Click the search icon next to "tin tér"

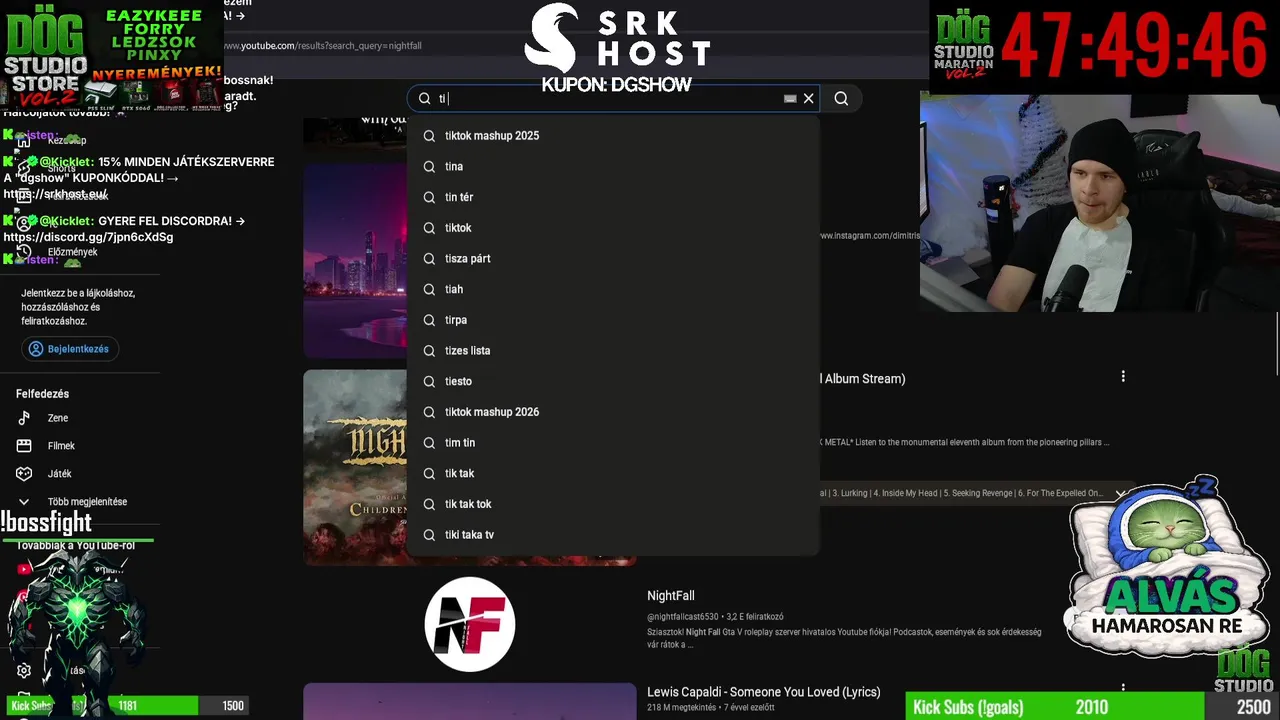tap(429, 197)
